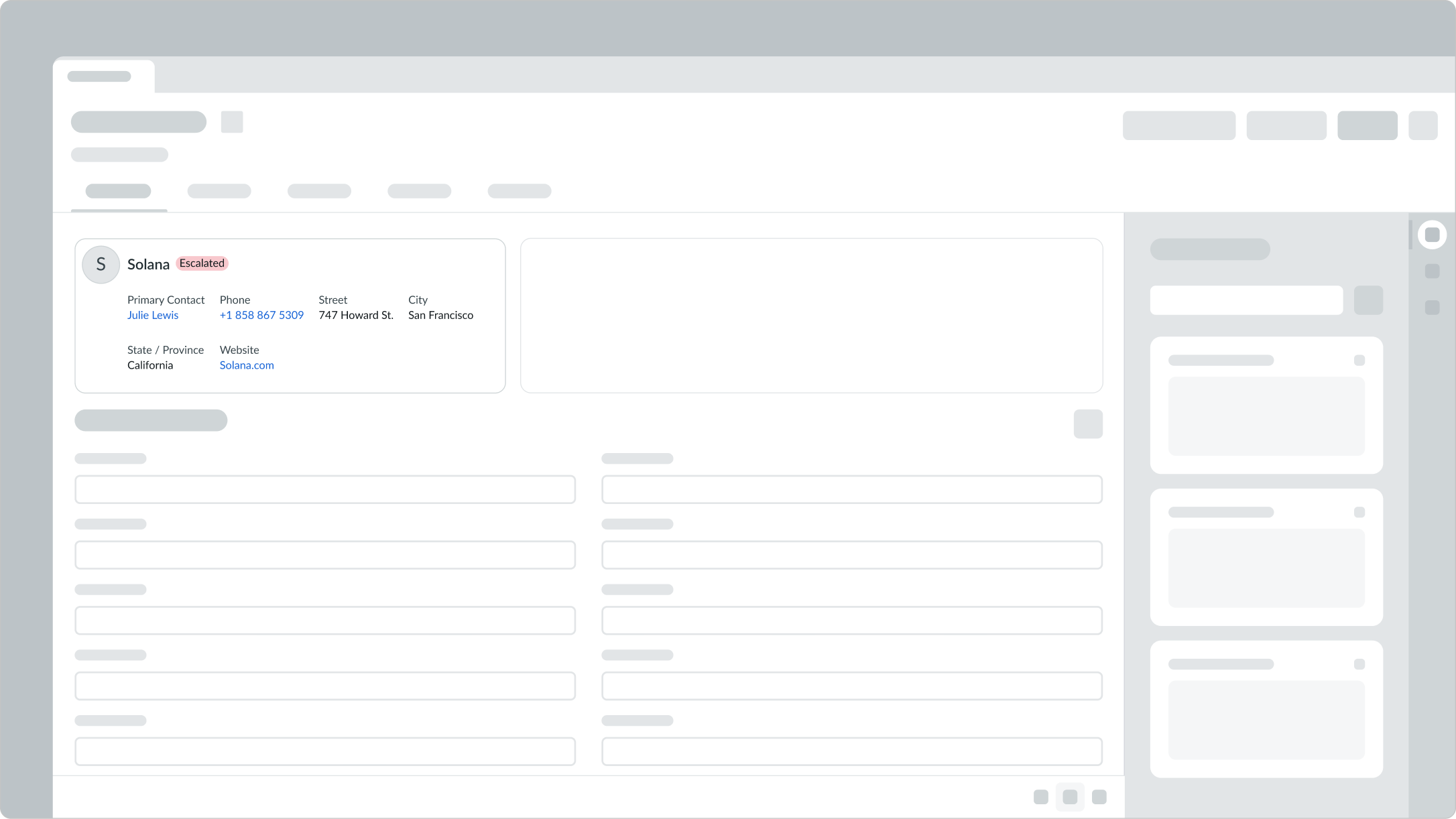Screen dimensions: 1456x819
Task: Click the second icon in the right sidebar rail
Action: (x=1433, y=271)
